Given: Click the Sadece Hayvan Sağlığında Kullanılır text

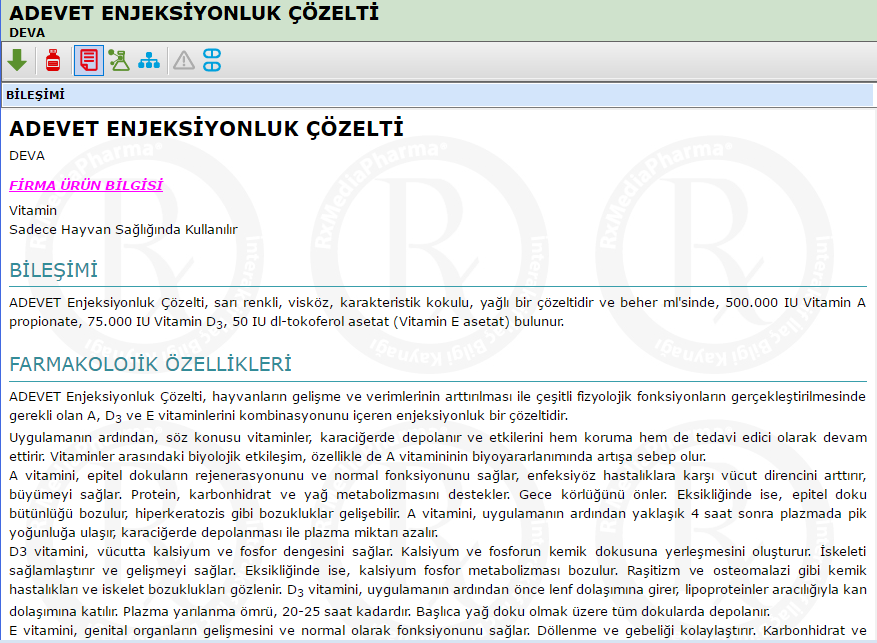Looking at the screenshot, I should tap(123, 229).
